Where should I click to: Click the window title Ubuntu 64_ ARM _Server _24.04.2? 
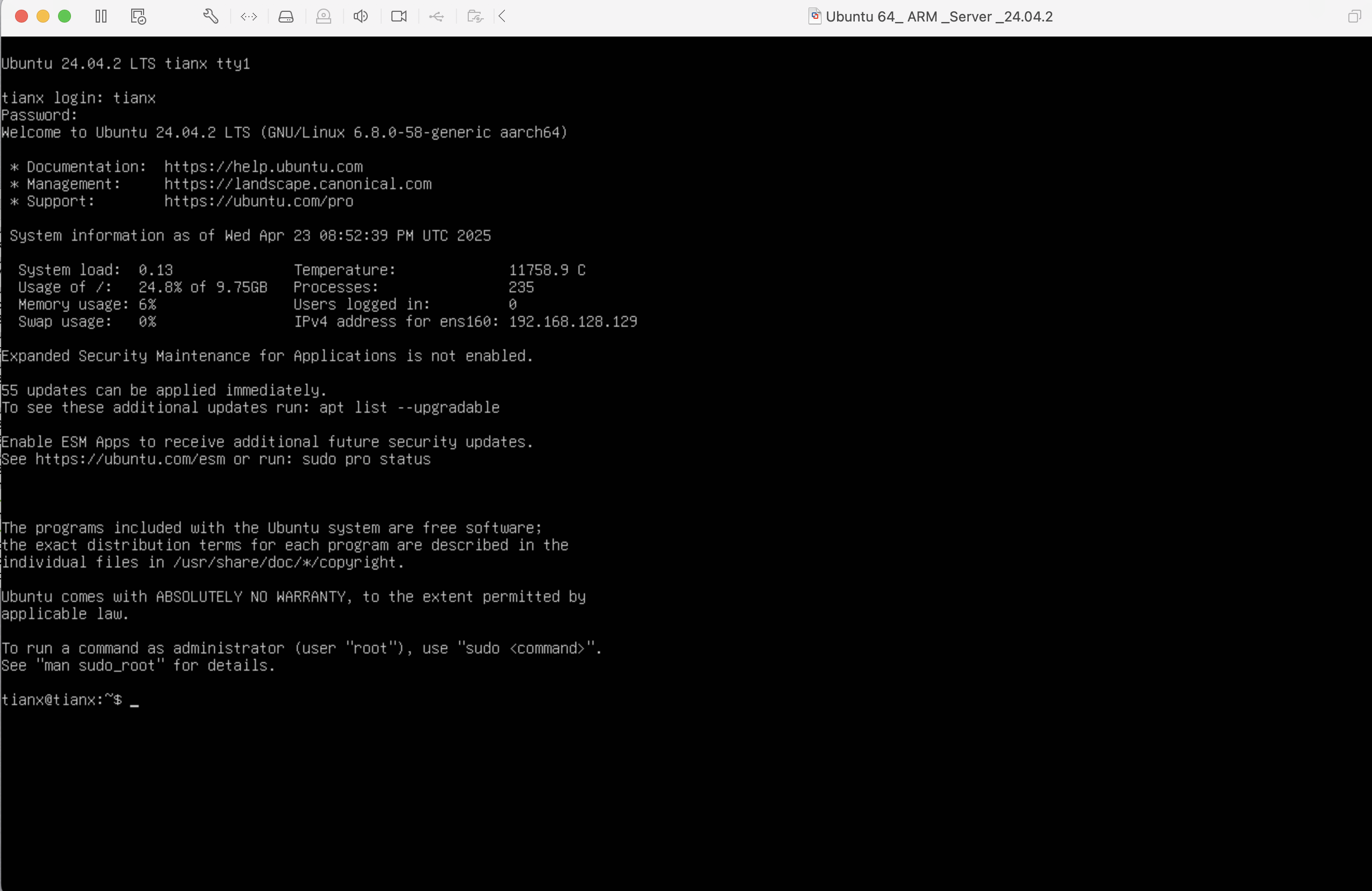939,17
